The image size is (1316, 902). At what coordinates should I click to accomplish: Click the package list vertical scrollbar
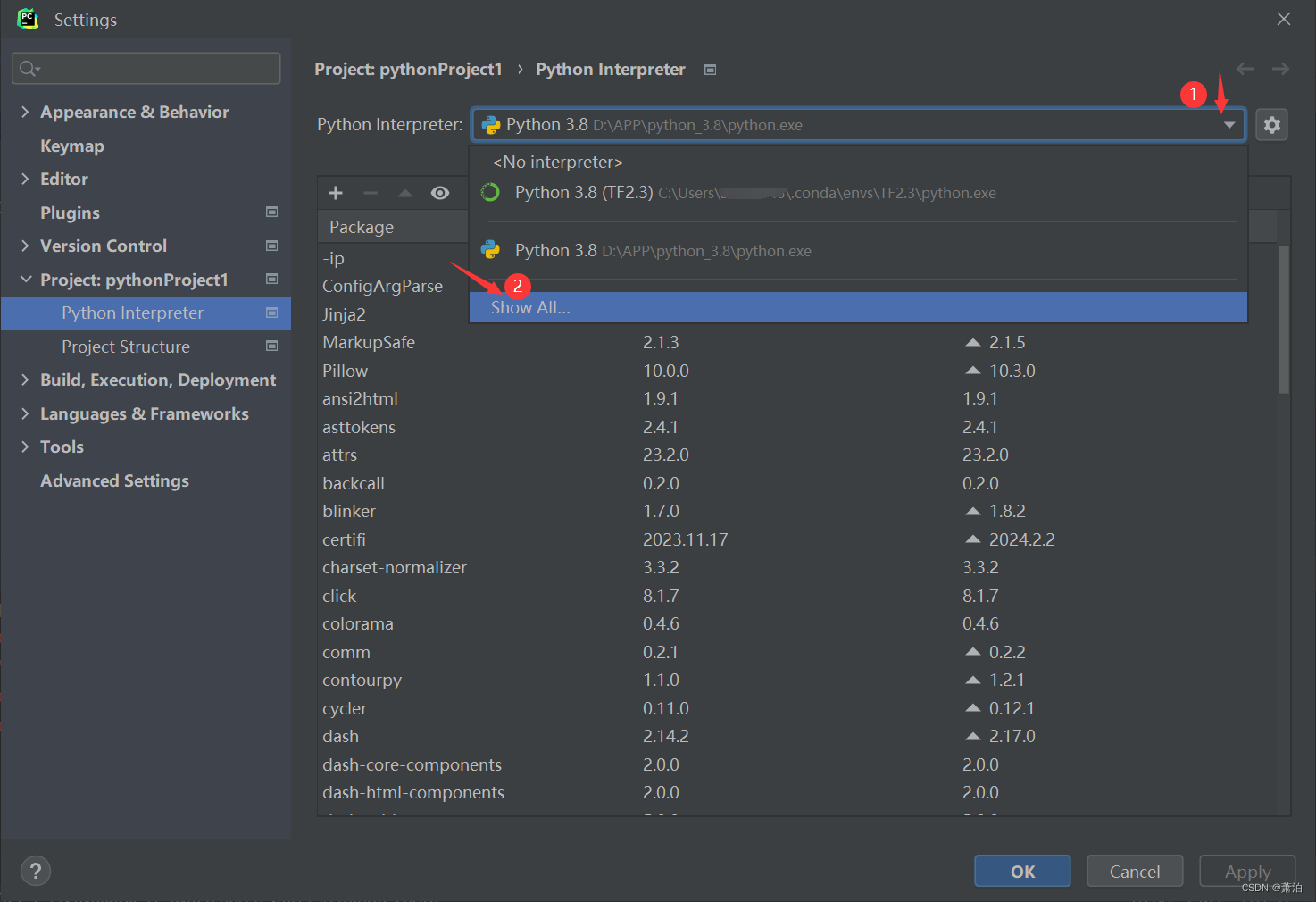tap(1283, 319)
